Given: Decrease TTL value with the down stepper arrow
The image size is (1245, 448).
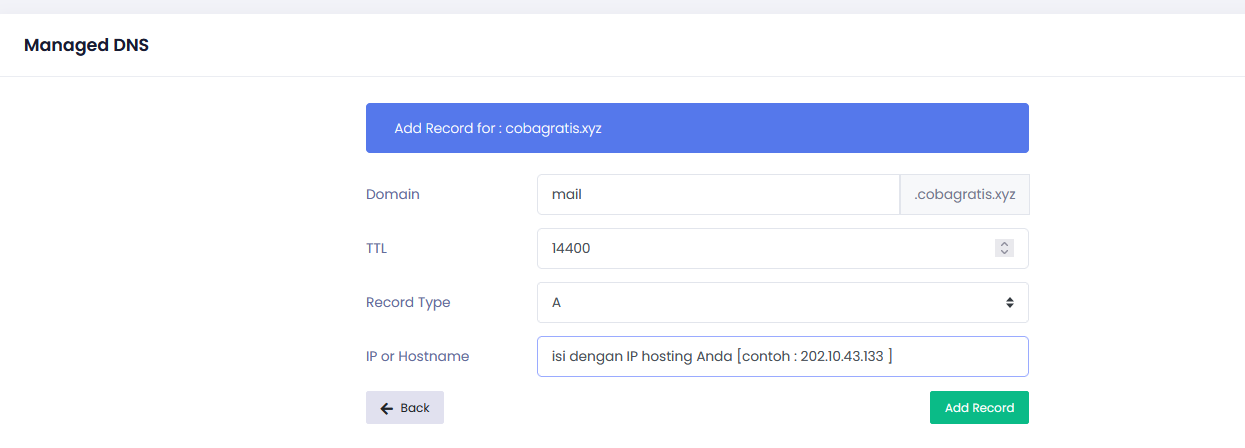Looking at the screenshot, I should [1004, 252].
